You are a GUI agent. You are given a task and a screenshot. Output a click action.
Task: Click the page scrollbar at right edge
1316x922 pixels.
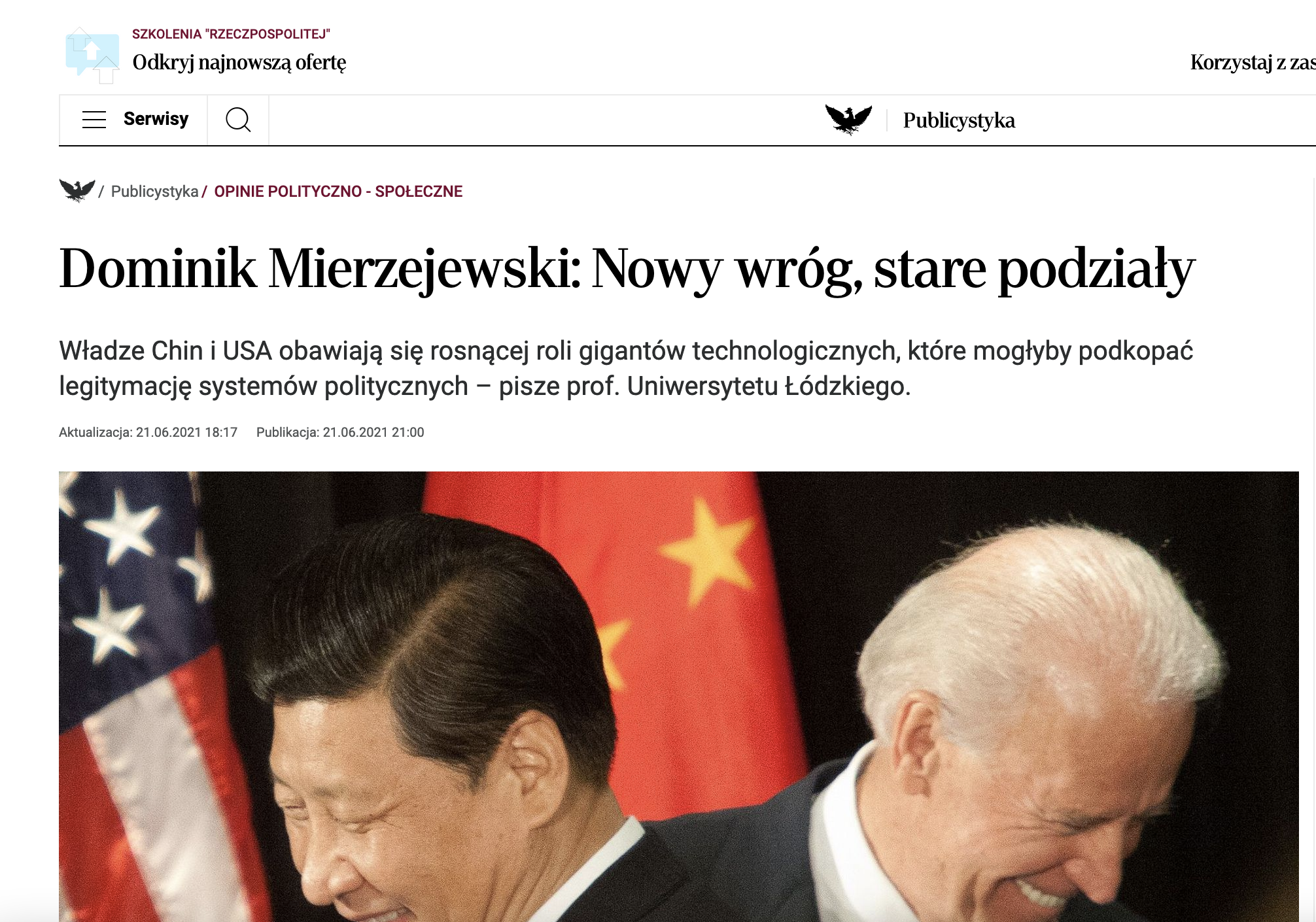[x=1313, y=549]
